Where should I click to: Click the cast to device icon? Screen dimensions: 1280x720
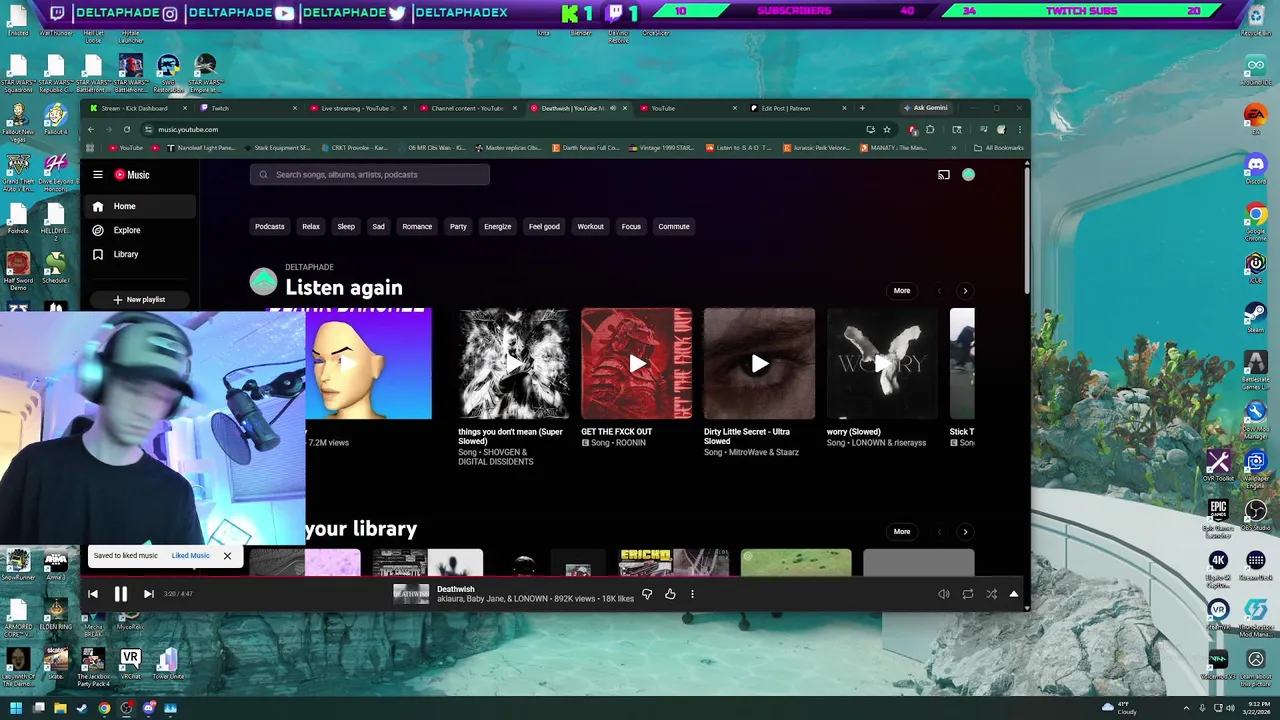pyautogui.click(x=943, y=174)
